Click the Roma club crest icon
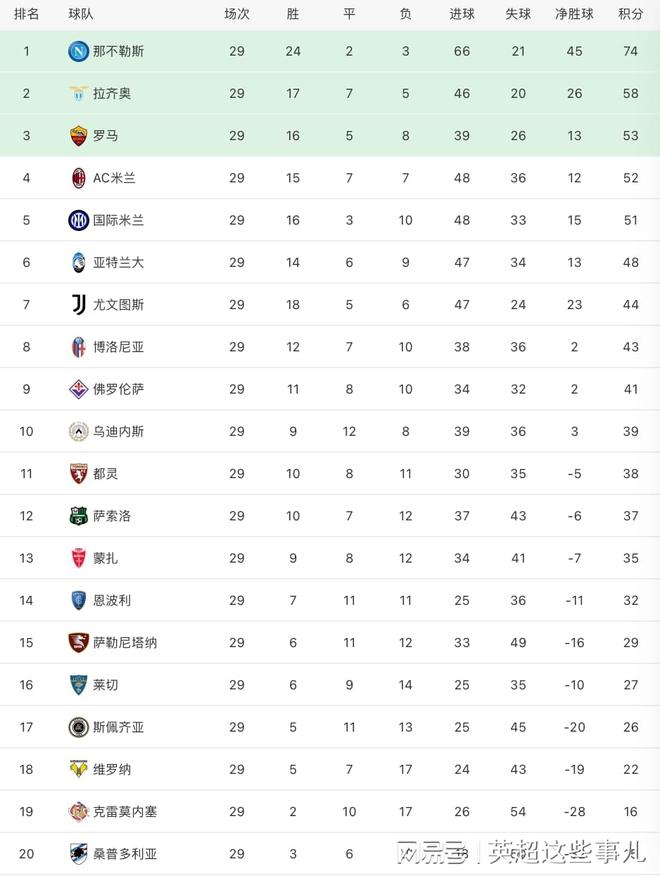Image resolution: width=660 pixels, height=876 pixels. 78,136
